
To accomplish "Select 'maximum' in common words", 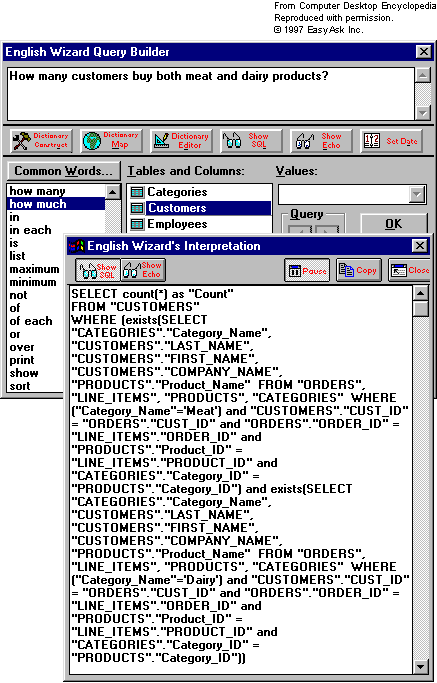I will [x=34, y=269].
